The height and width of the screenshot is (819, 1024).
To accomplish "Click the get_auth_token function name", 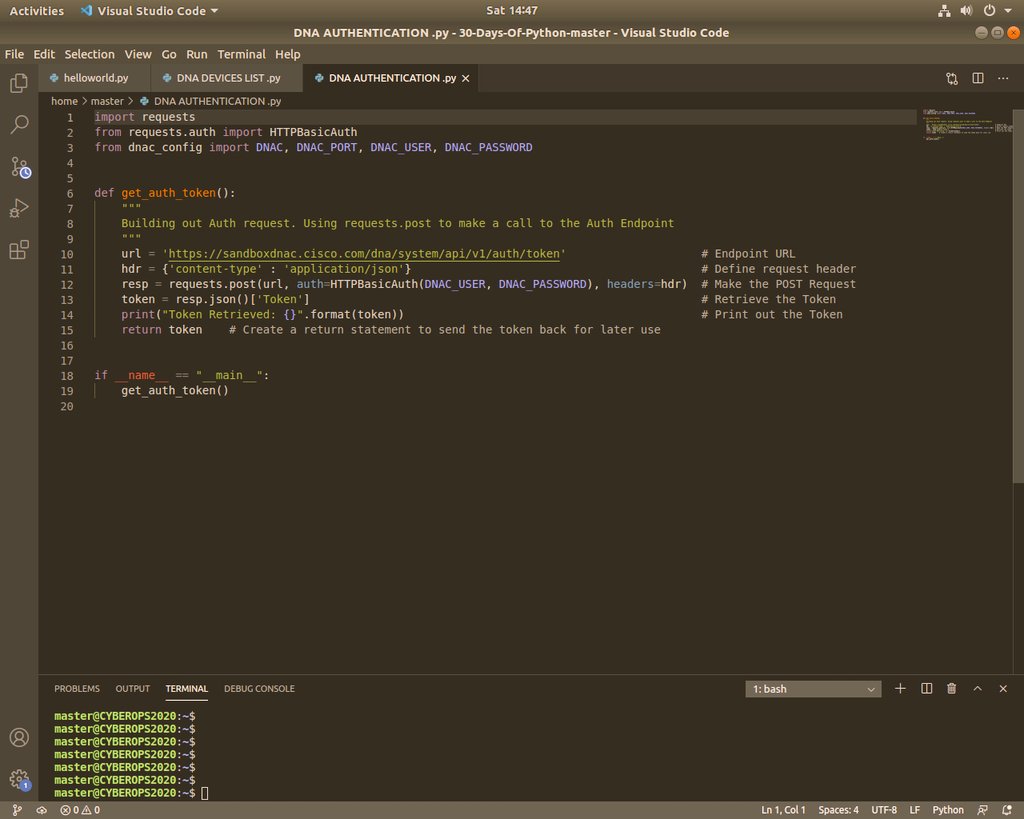I will (x=168, y=193).
